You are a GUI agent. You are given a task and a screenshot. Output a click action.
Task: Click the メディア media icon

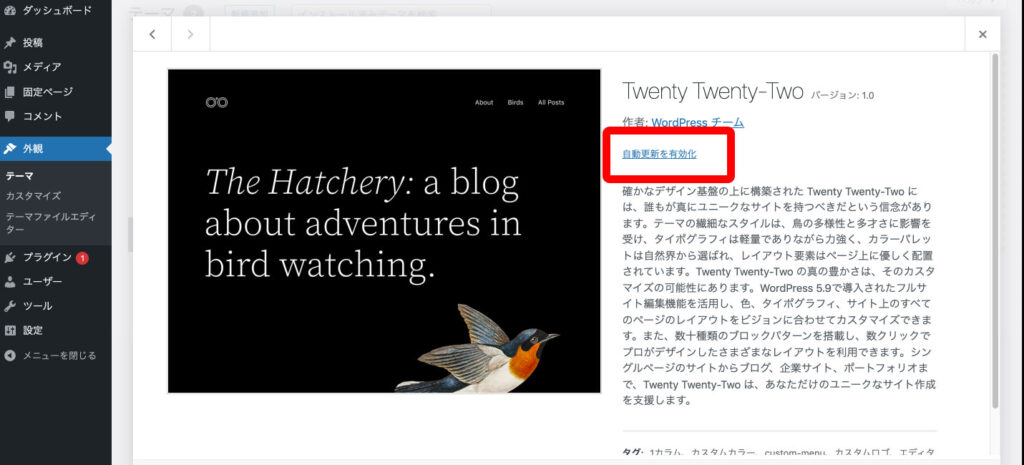tap(10, 67)
